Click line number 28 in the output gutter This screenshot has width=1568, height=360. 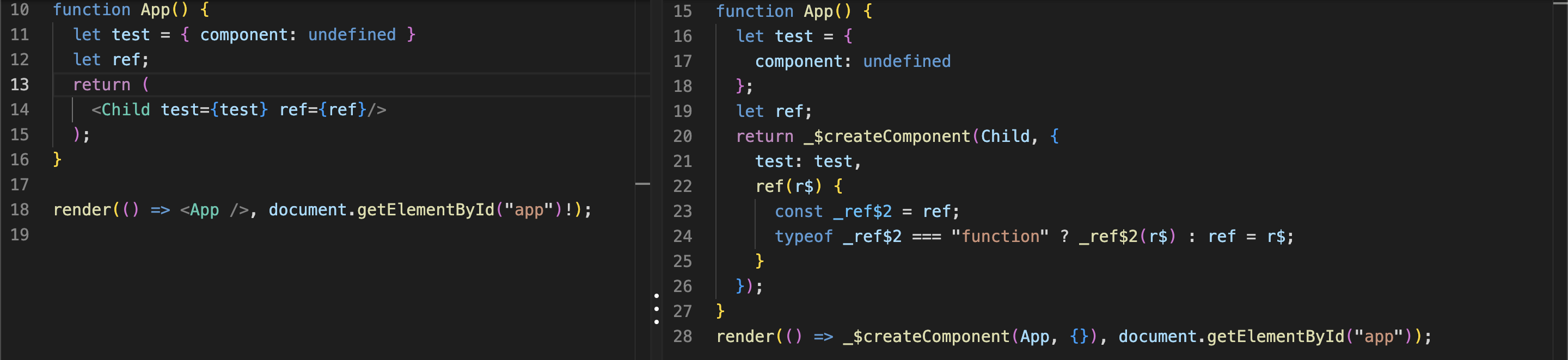(x=682, y=336)
